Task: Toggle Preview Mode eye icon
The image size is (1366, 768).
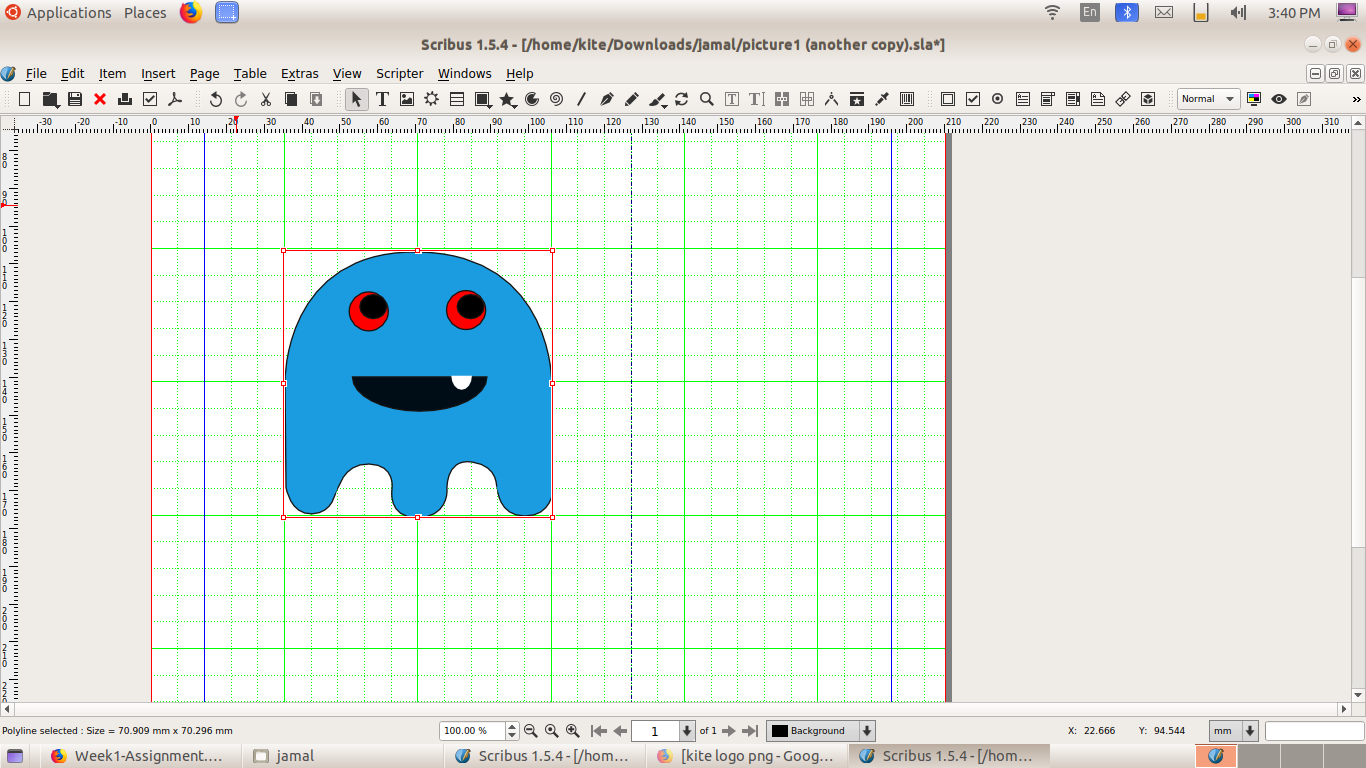Action: click(1278, 99)
